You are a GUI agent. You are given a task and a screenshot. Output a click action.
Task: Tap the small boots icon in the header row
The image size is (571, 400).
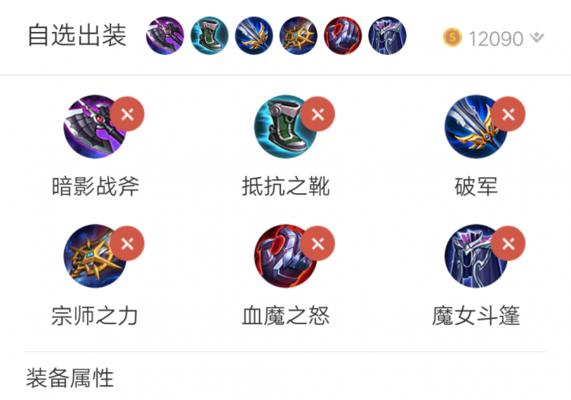tap(209, 36)
